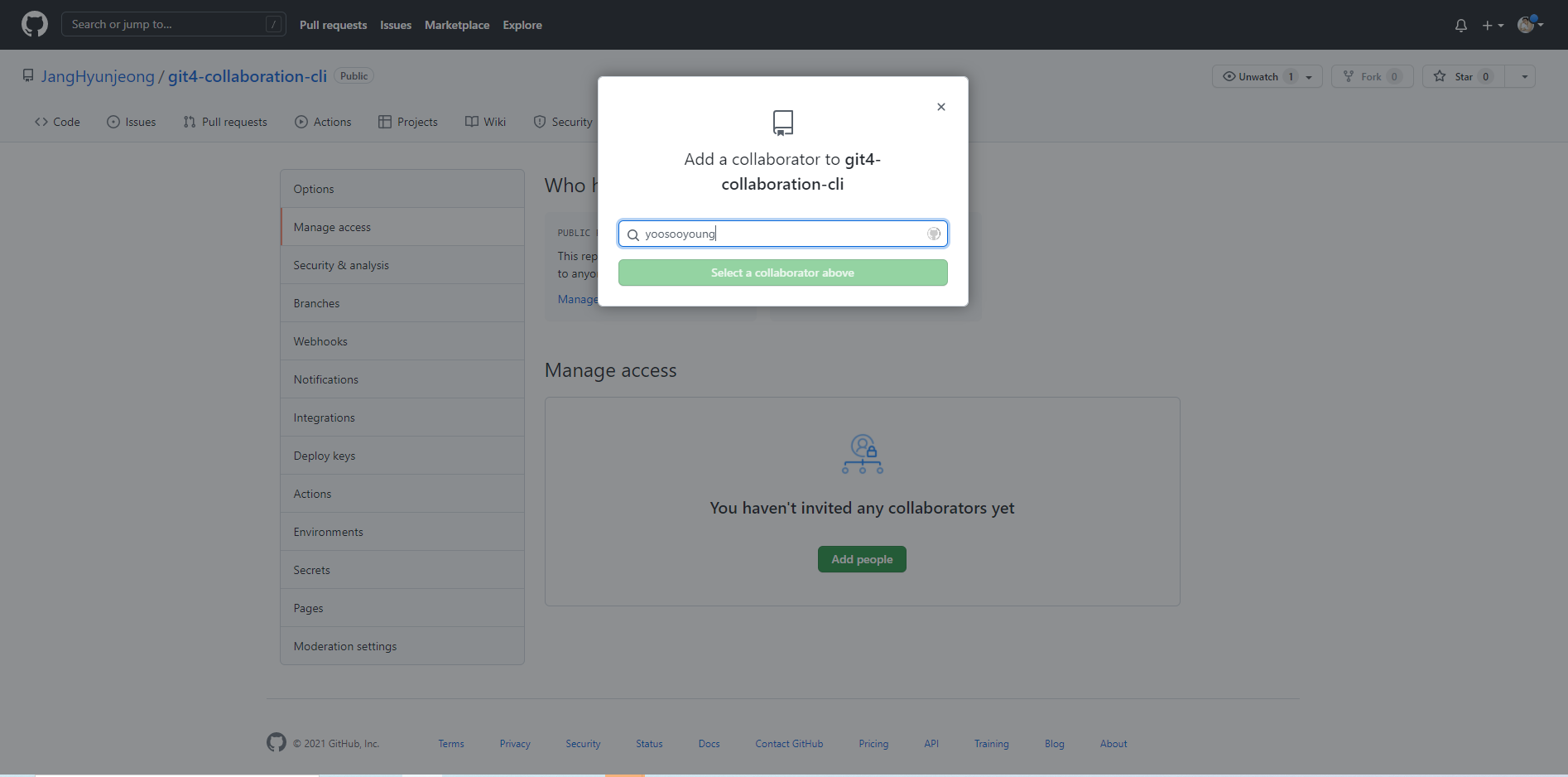Open Environments settings
Screen dimensions: 1568x777
(402, 532)
